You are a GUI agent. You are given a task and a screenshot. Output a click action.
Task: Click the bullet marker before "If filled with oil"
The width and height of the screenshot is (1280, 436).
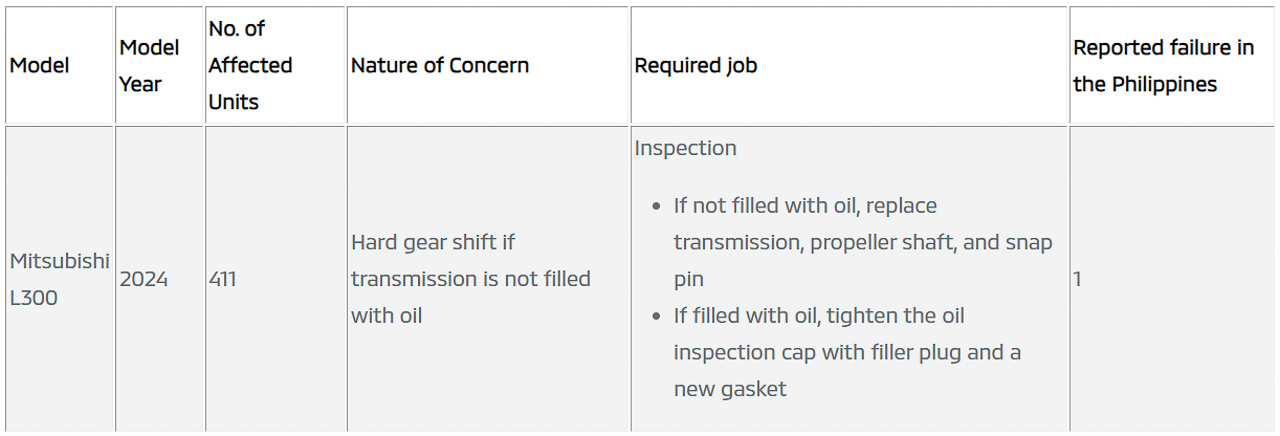click(x=656, y=317)
